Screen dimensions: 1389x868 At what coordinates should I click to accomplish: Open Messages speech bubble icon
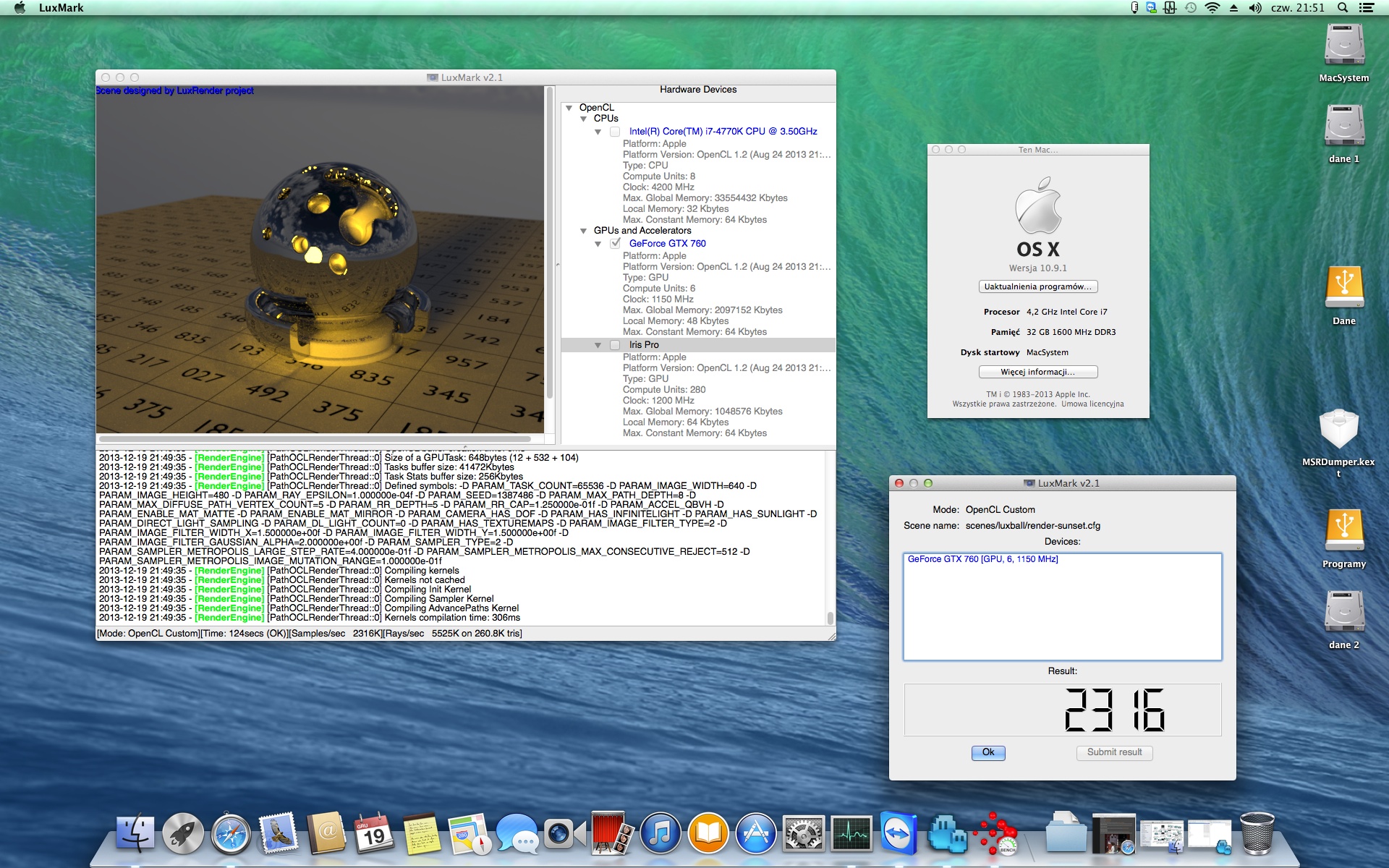pyautogui.click(x=517, y=834)
